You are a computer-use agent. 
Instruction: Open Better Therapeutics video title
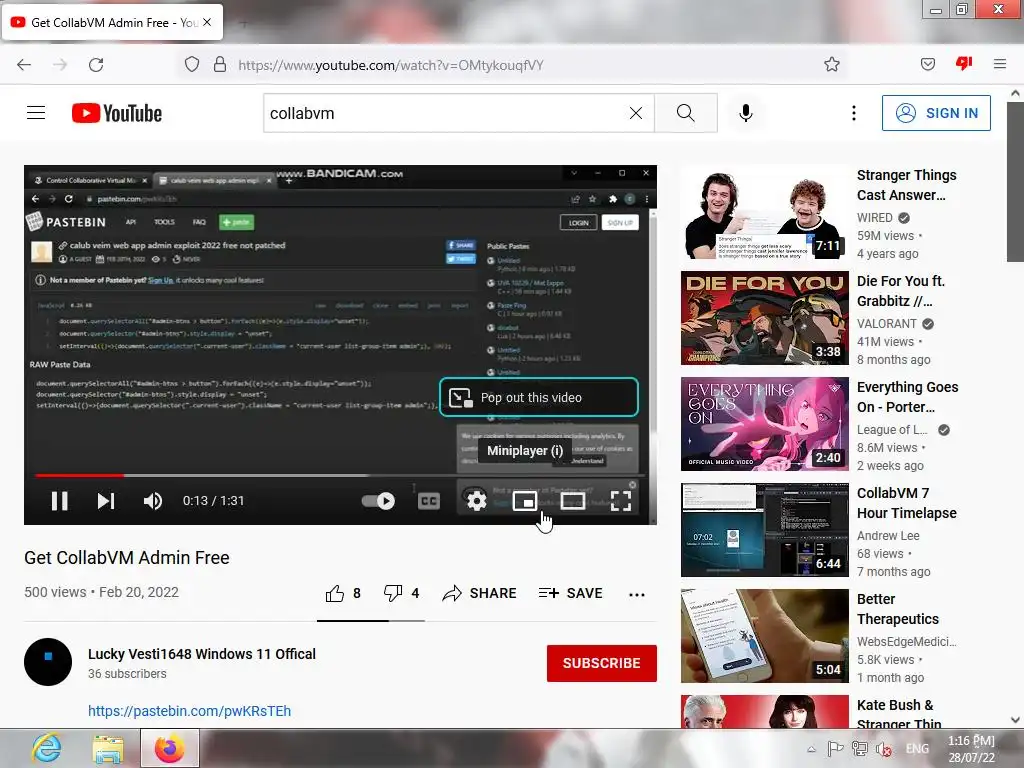point(898,609)
